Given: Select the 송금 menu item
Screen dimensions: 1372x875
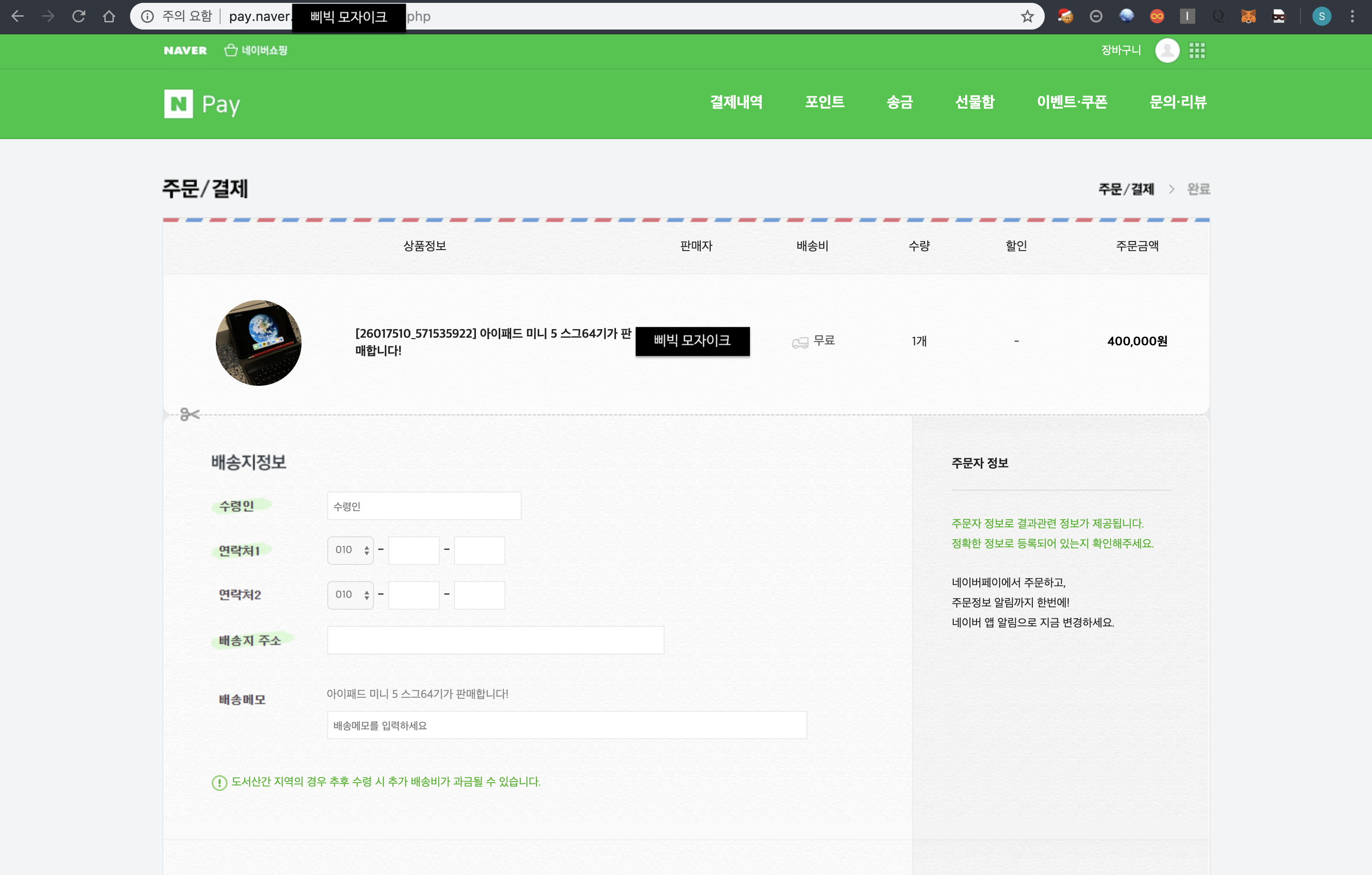Looking at the screenshot, I should coord(900,102).
